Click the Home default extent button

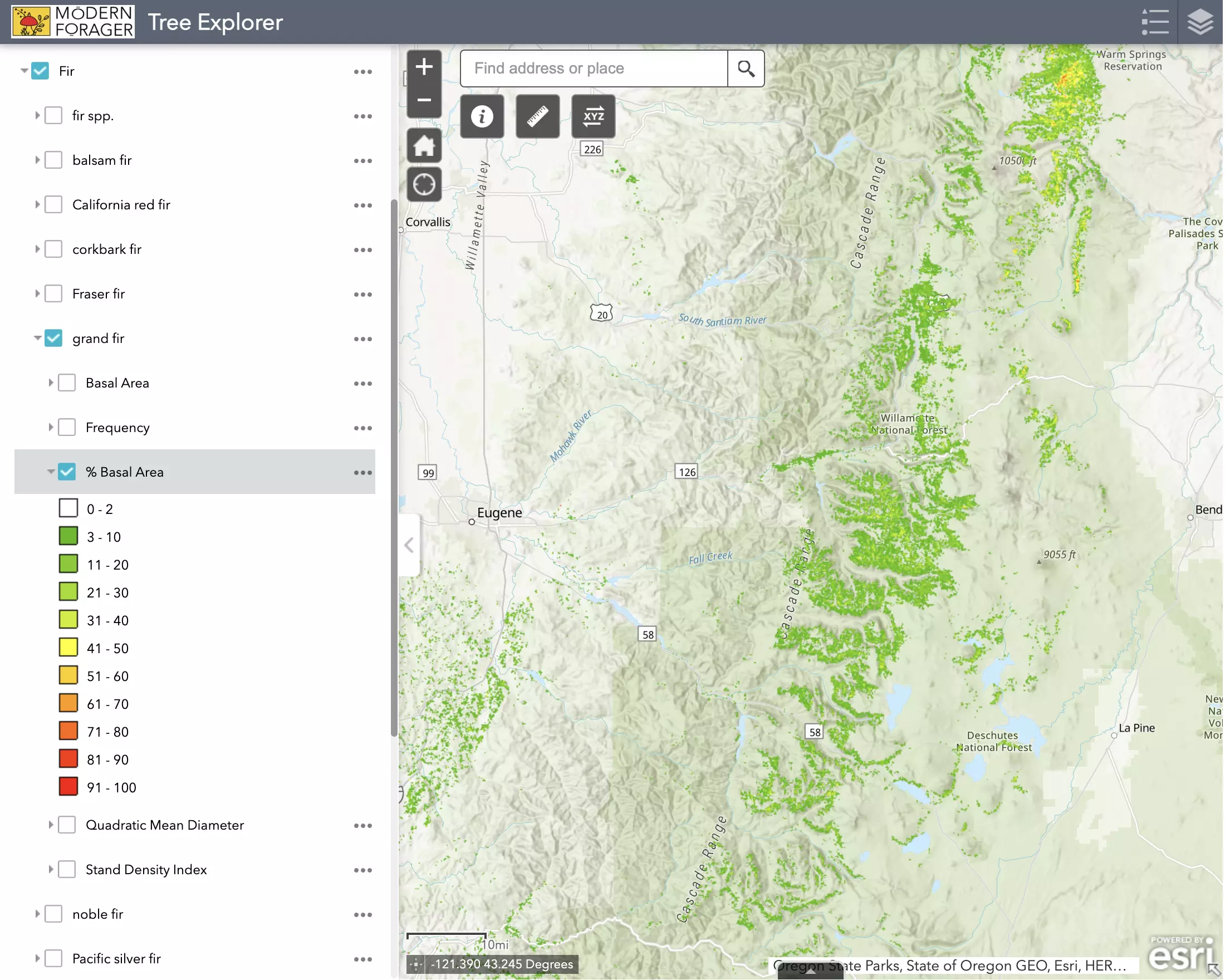click(424, 145)
